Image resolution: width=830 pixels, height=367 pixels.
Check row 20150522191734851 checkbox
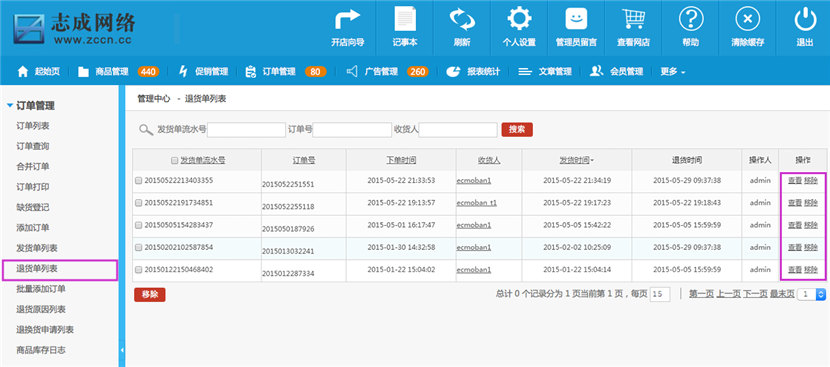[x=139, y=203]
